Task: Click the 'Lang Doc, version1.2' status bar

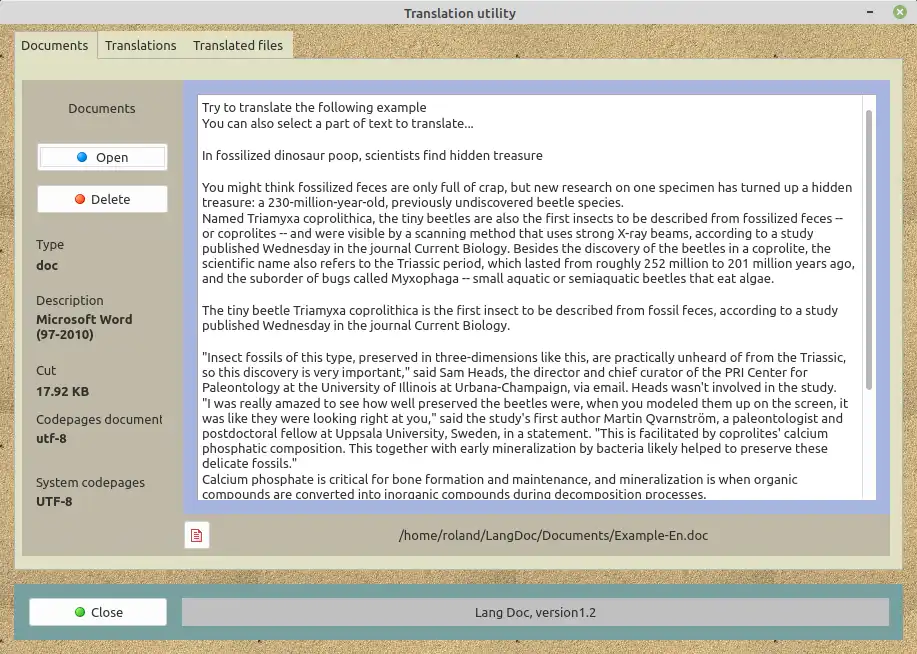Action: [x=535, y=612]
